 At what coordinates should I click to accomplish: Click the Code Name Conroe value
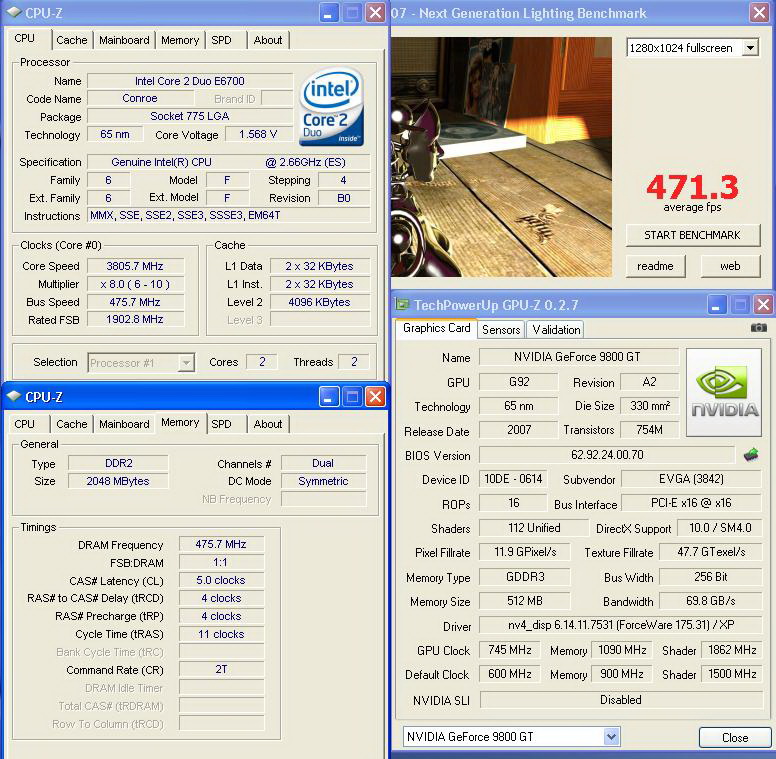pos(140,98)
